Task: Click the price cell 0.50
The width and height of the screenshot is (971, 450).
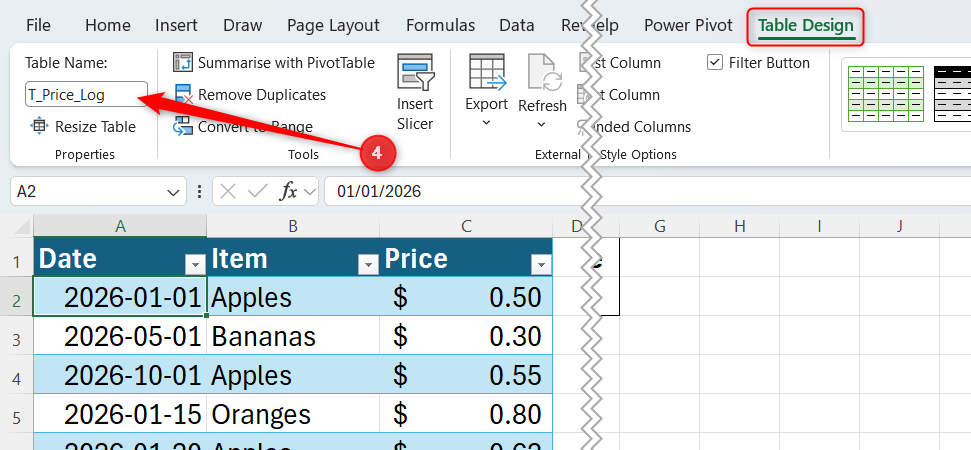Action: [466, 297]
